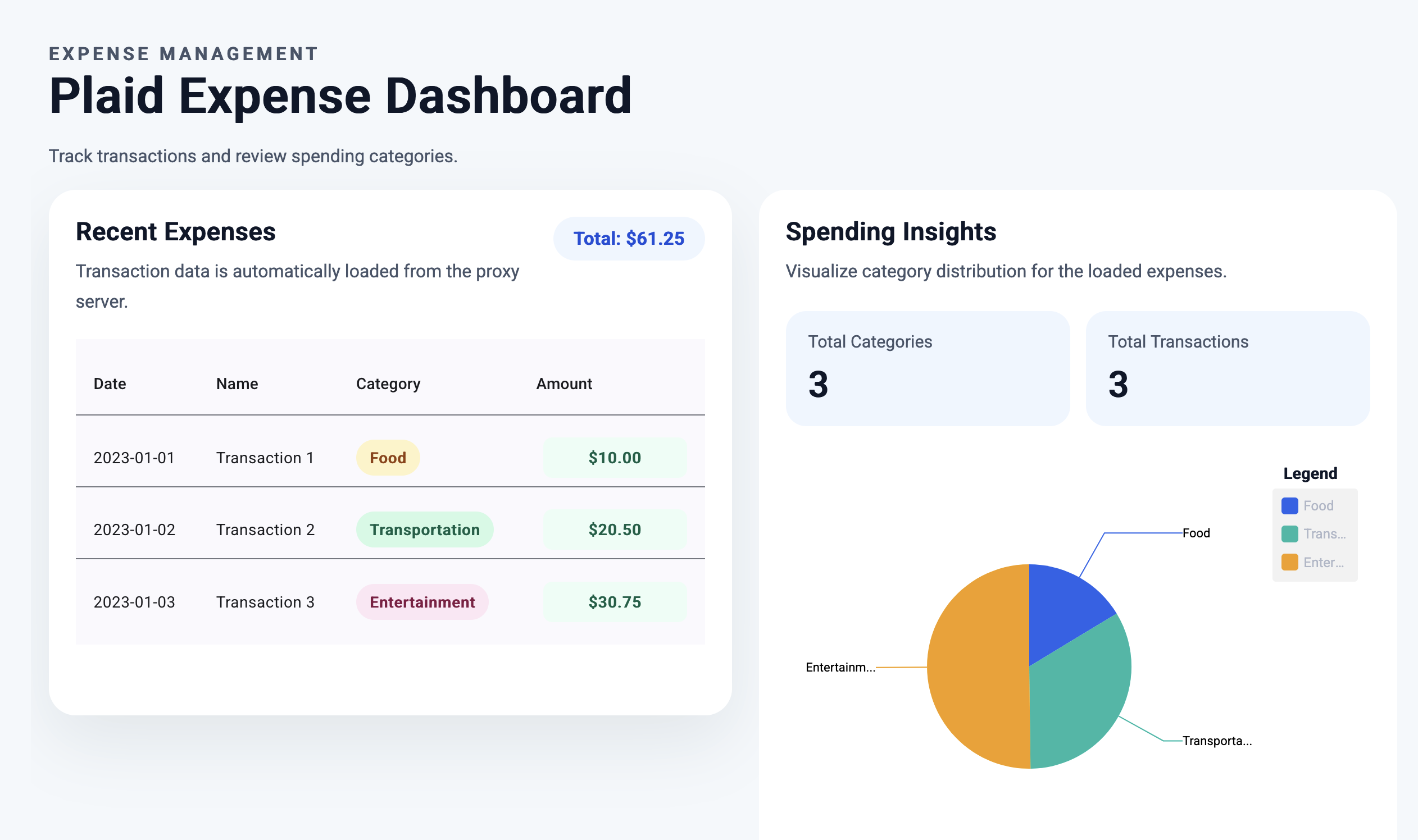Click the Entertainm... pie label
Image resolution: width=1418 pixels, height=840 pixels.
coord(840,667)
